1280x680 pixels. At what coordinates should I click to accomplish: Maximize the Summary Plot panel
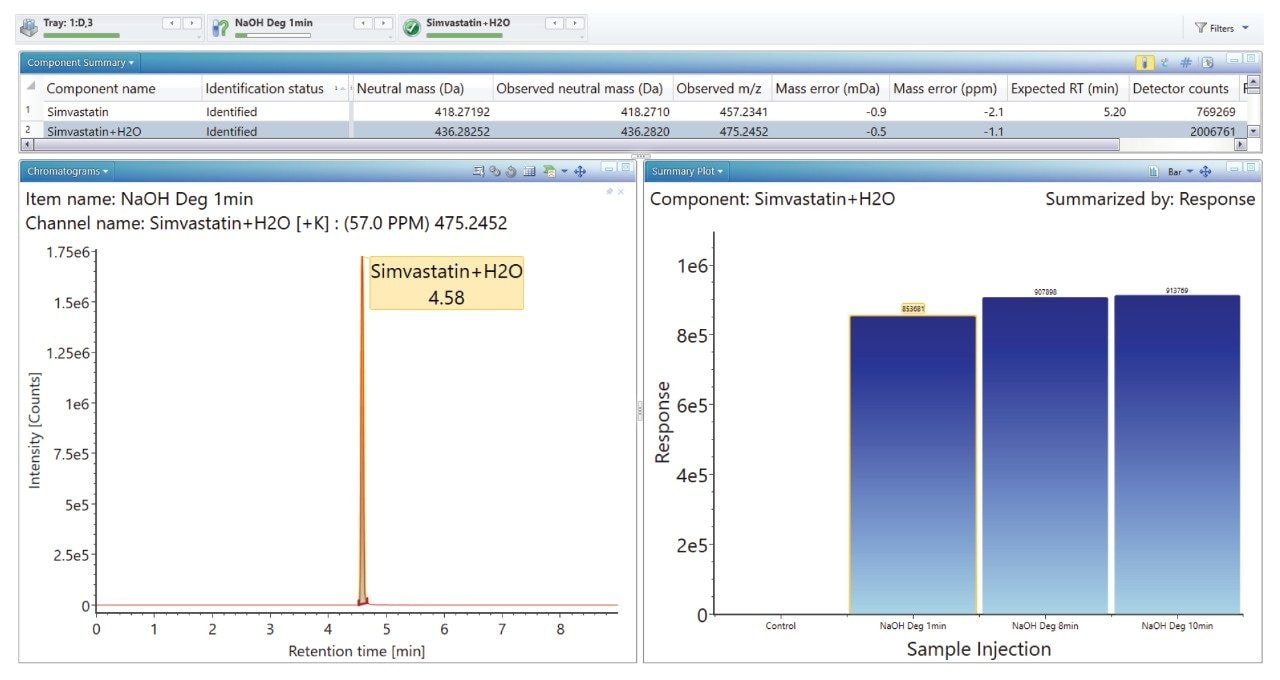(x=1250, y=168)
